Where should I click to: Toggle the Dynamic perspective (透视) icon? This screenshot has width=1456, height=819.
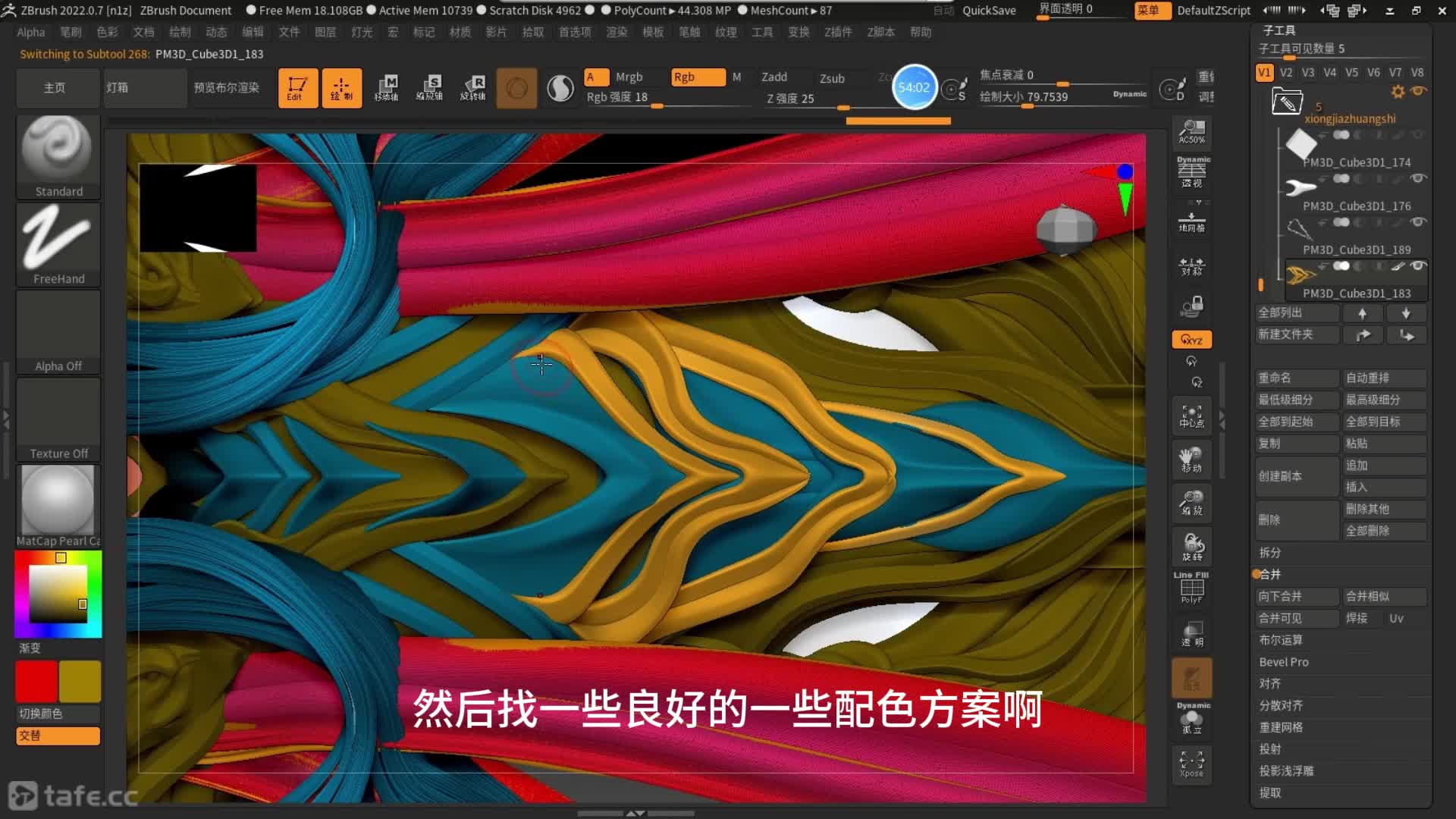(x=1192, y=173)
